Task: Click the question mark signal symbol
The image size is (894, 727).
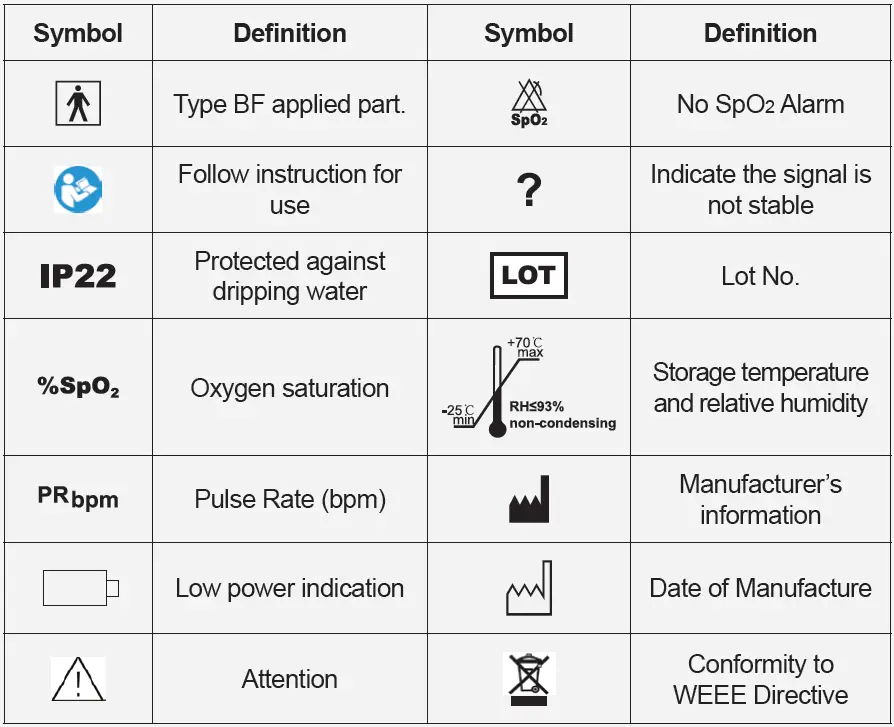Action: (530, 190)
